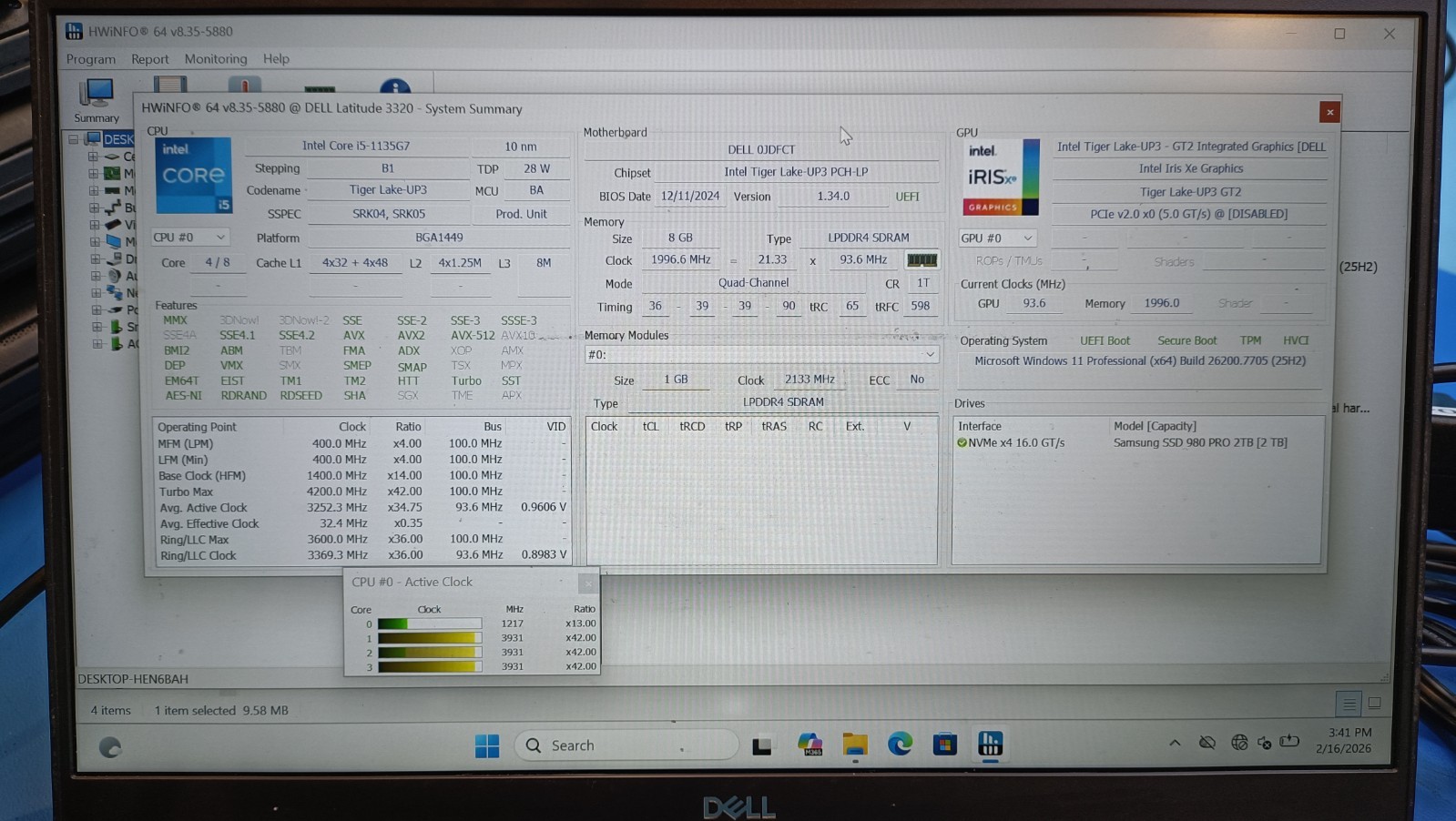Click the HWiNFO taskbar icon
The image size is (1456, 821).
pos(991,744)
